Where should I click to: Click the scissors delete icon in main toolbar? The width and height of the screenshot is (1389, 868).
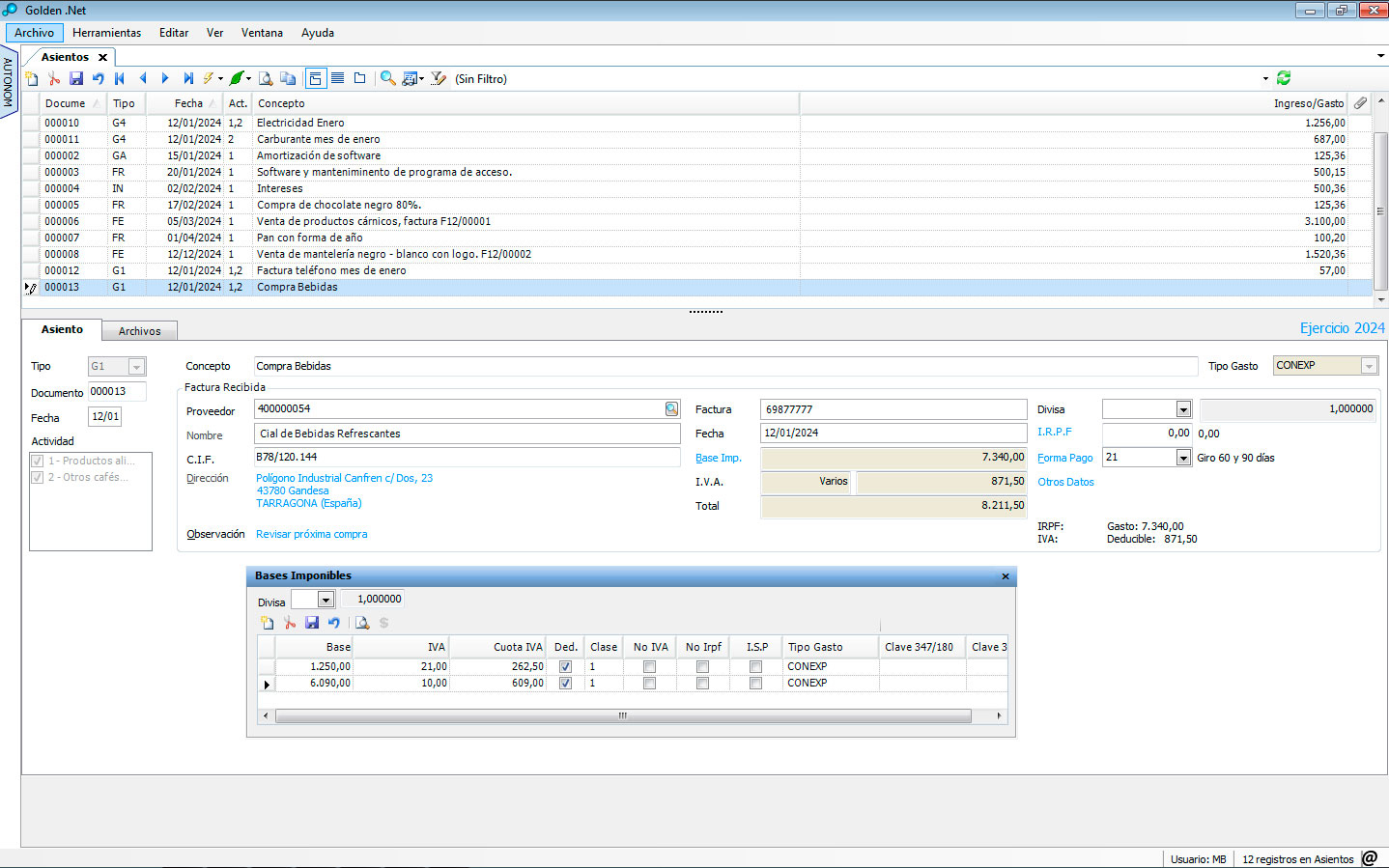coord(54,78)
